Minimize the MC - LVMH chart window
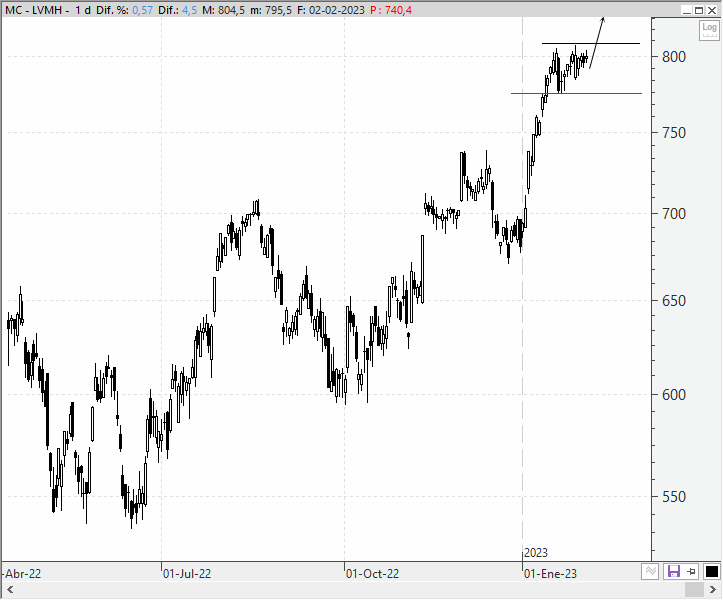Screen dimensions: 723x600 click(x=687, y=10)
